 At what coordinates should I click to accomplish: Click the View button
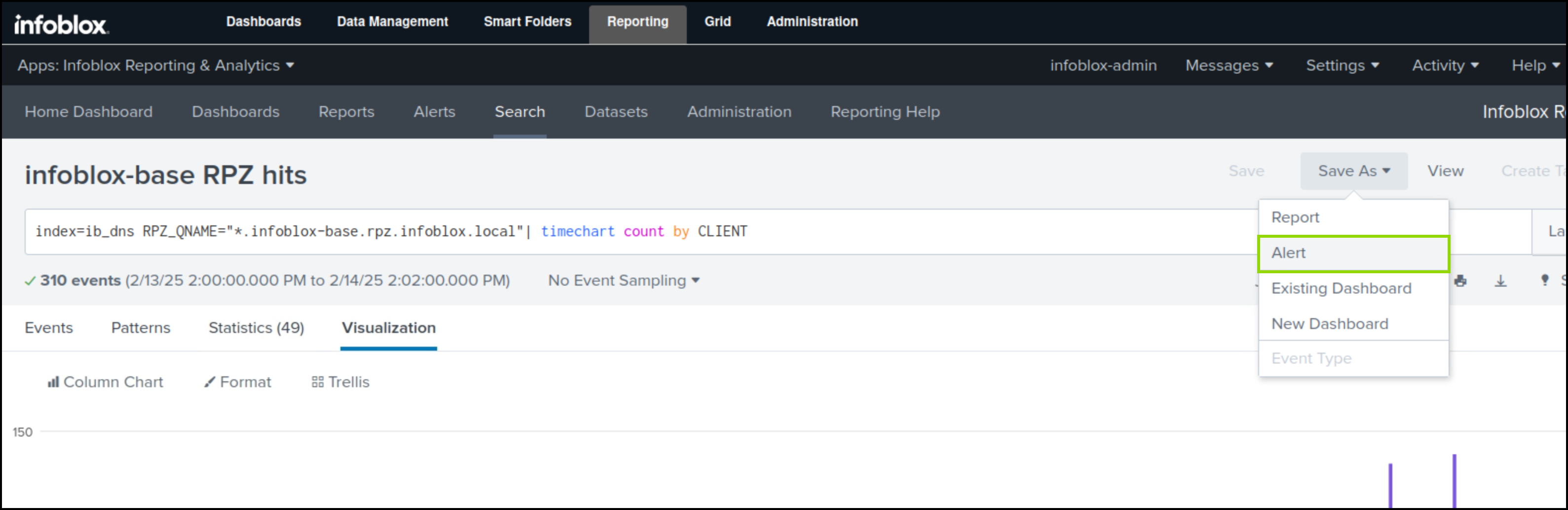click(1445, 171)
